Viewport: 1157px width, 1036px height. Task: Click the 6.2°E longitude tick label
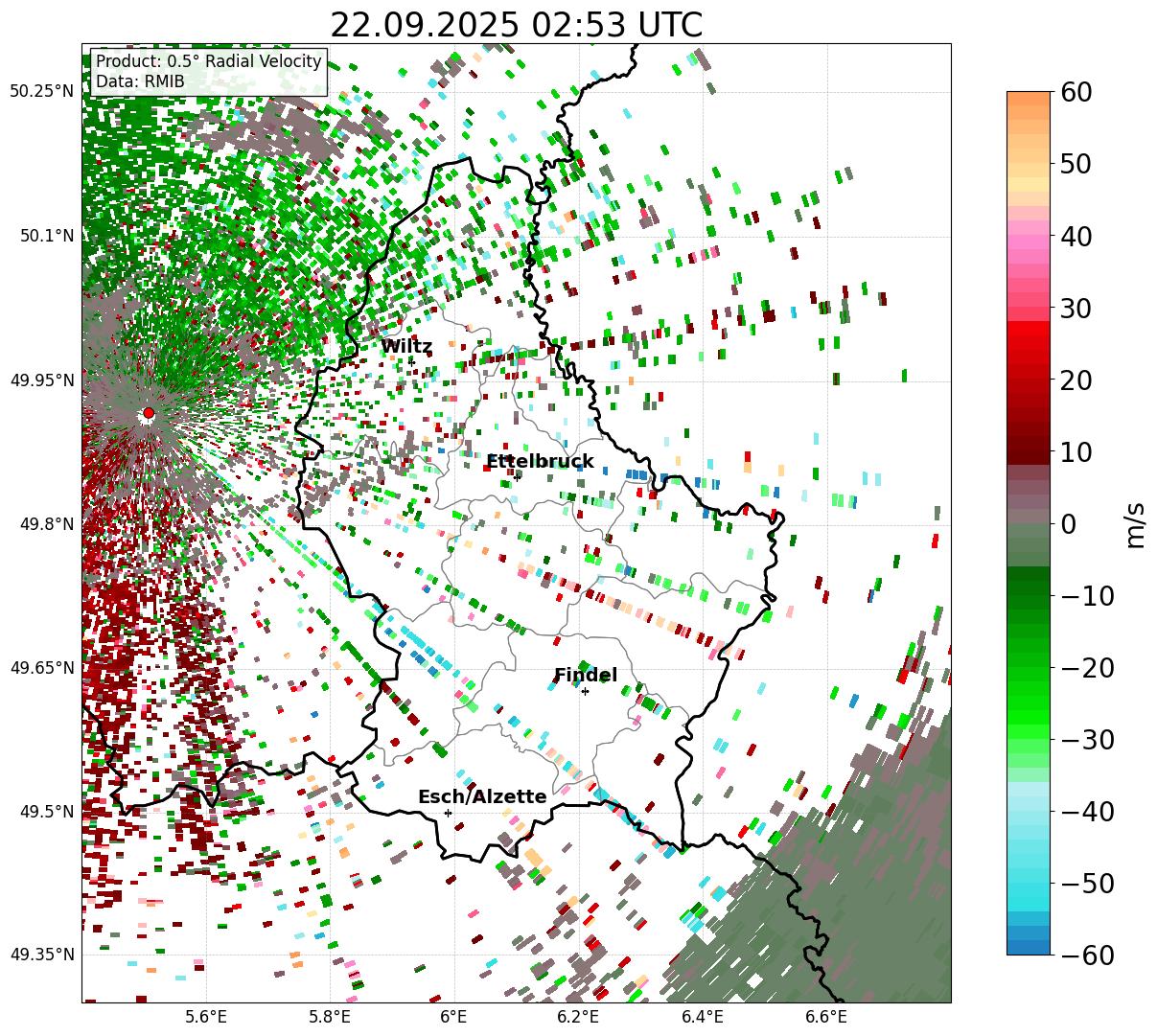tap(579, 1016)
